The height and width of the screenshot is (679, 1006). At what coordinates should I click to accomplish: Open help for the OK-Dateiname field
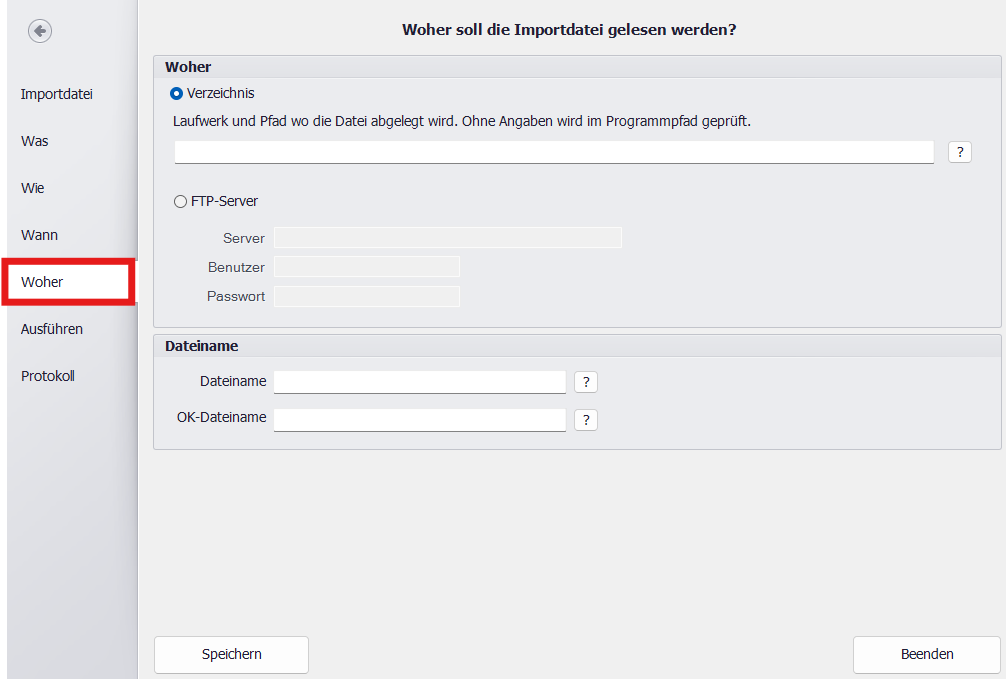click(586, 420)
